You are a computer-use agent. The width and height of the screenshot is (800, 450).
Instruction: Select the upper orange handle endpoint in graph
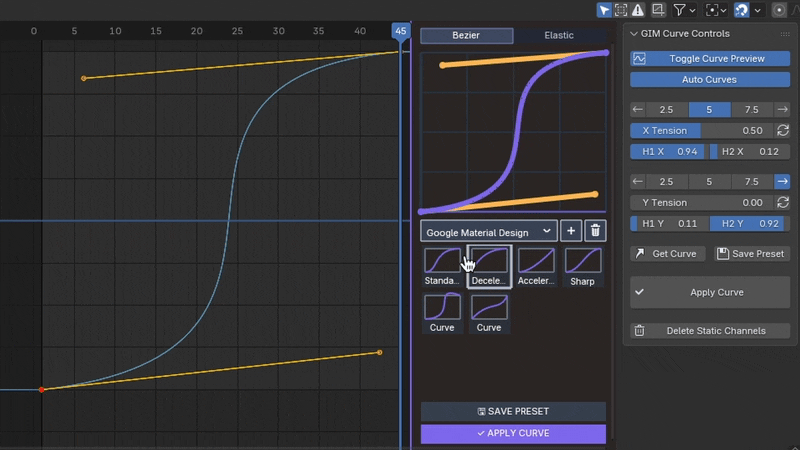point(84,78)
